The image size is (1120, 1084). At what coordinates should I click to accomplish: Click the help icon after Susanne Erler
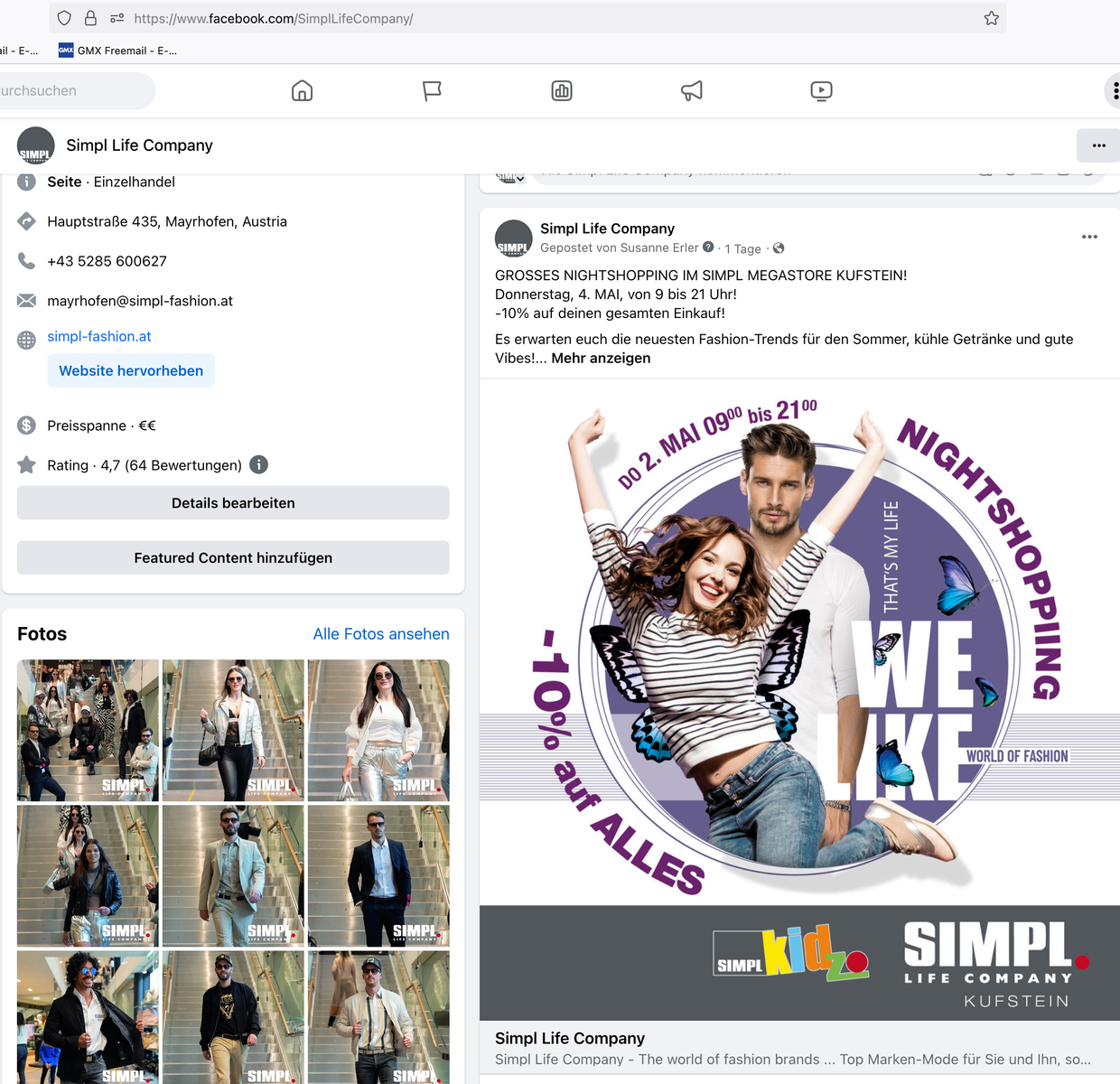click(x=708, y=248)
